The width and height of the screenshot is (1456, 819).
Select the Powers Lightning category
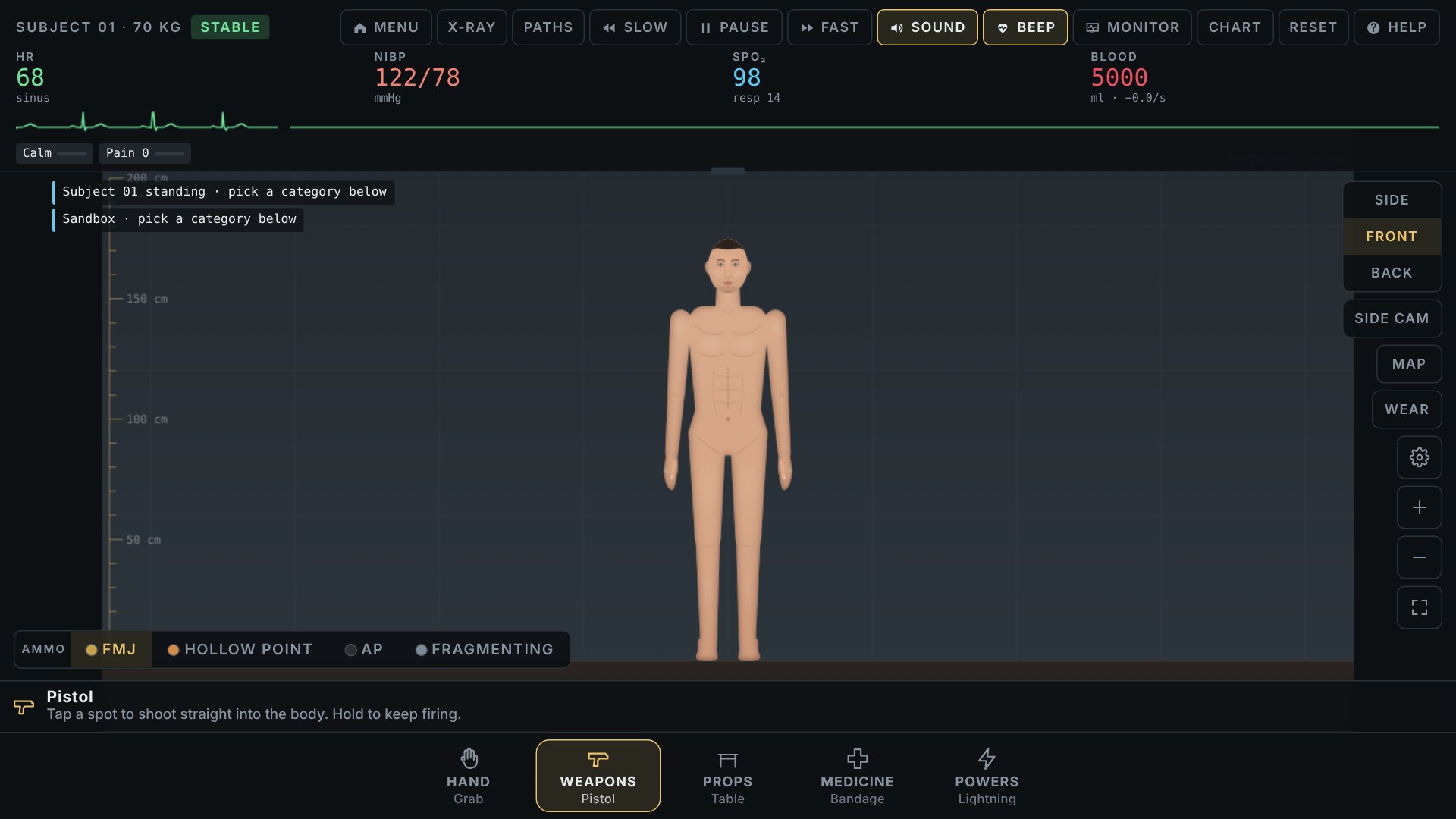987,776
